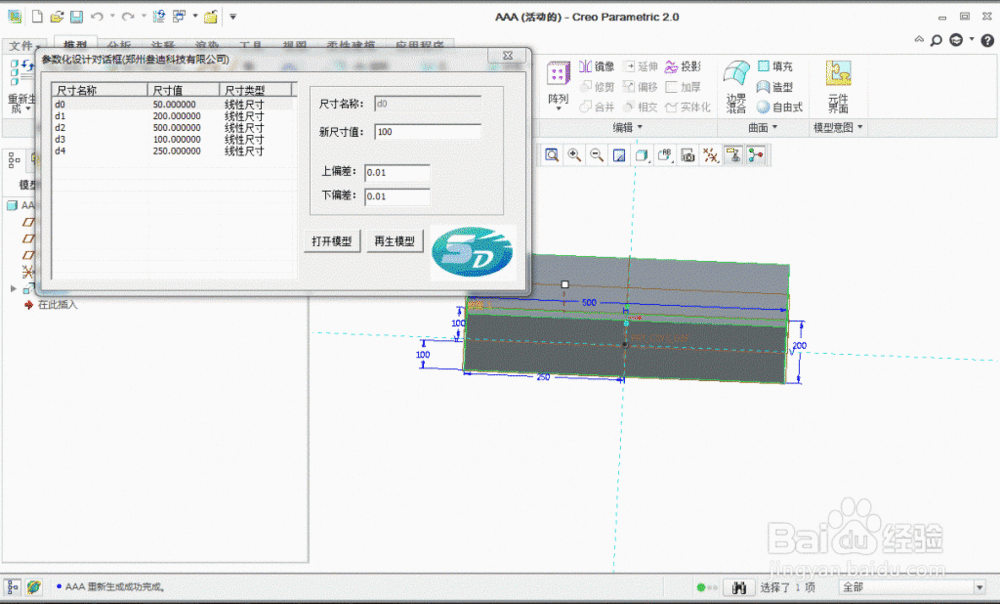Click the 尺寸名称 column header
Image resolution: width=1000 pixels, height=604 pixels.
(99, 90)
